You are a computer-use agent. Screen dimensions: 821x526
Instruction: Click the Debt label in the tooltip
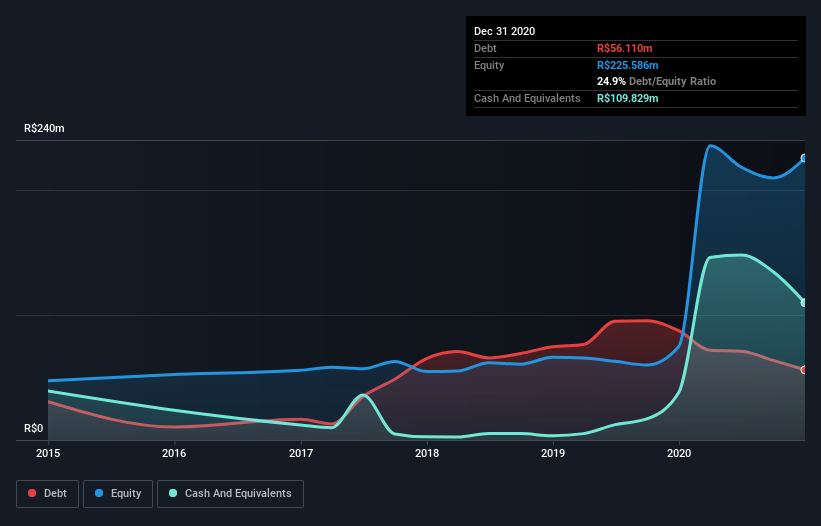click(485, 48)
